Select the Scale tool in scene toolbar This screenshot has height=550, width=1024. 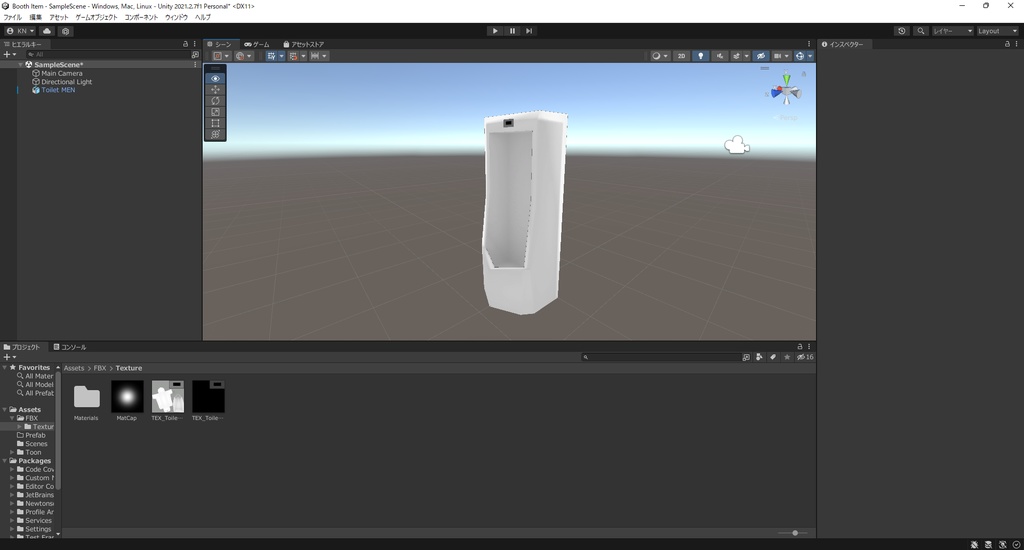coord(216,112)
